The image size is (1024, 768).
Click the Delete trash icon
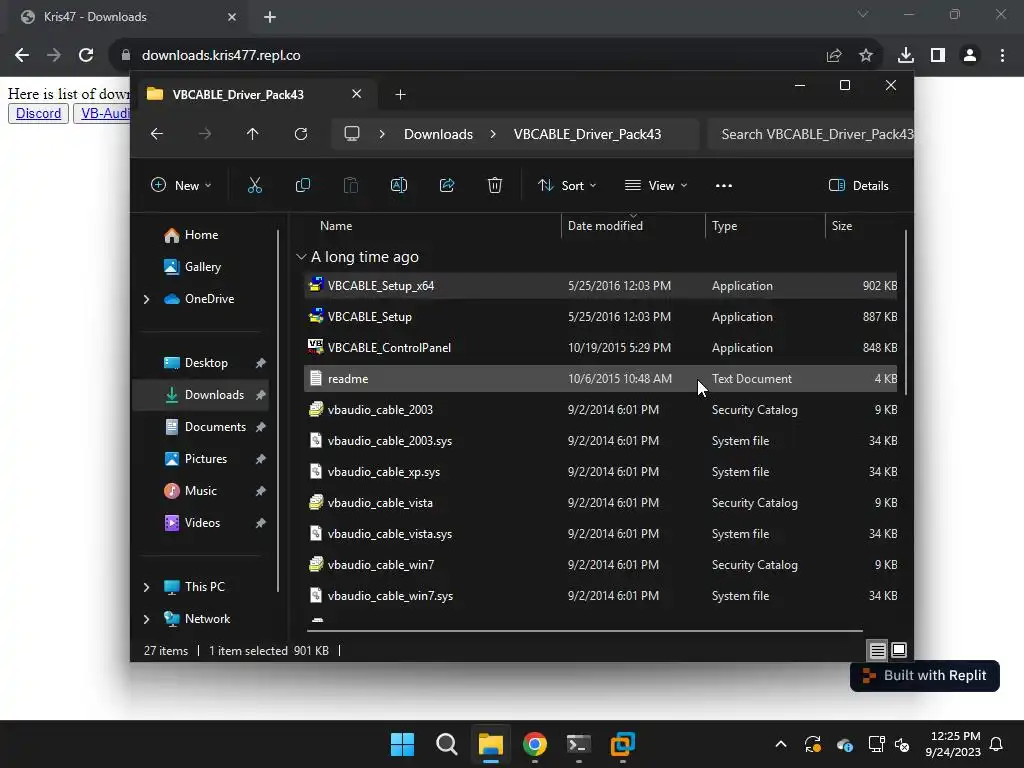[x=494, y=185]
